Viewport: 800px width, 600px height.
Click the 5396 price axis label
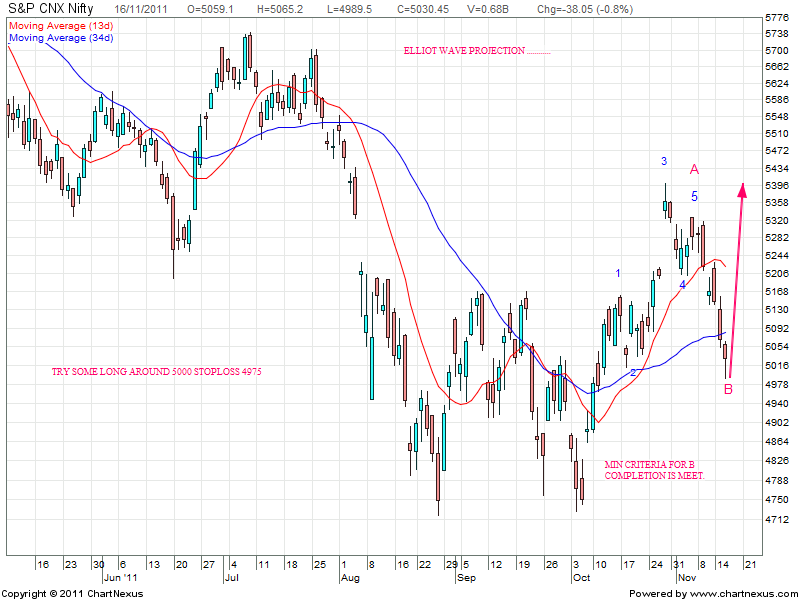(777, 185)
